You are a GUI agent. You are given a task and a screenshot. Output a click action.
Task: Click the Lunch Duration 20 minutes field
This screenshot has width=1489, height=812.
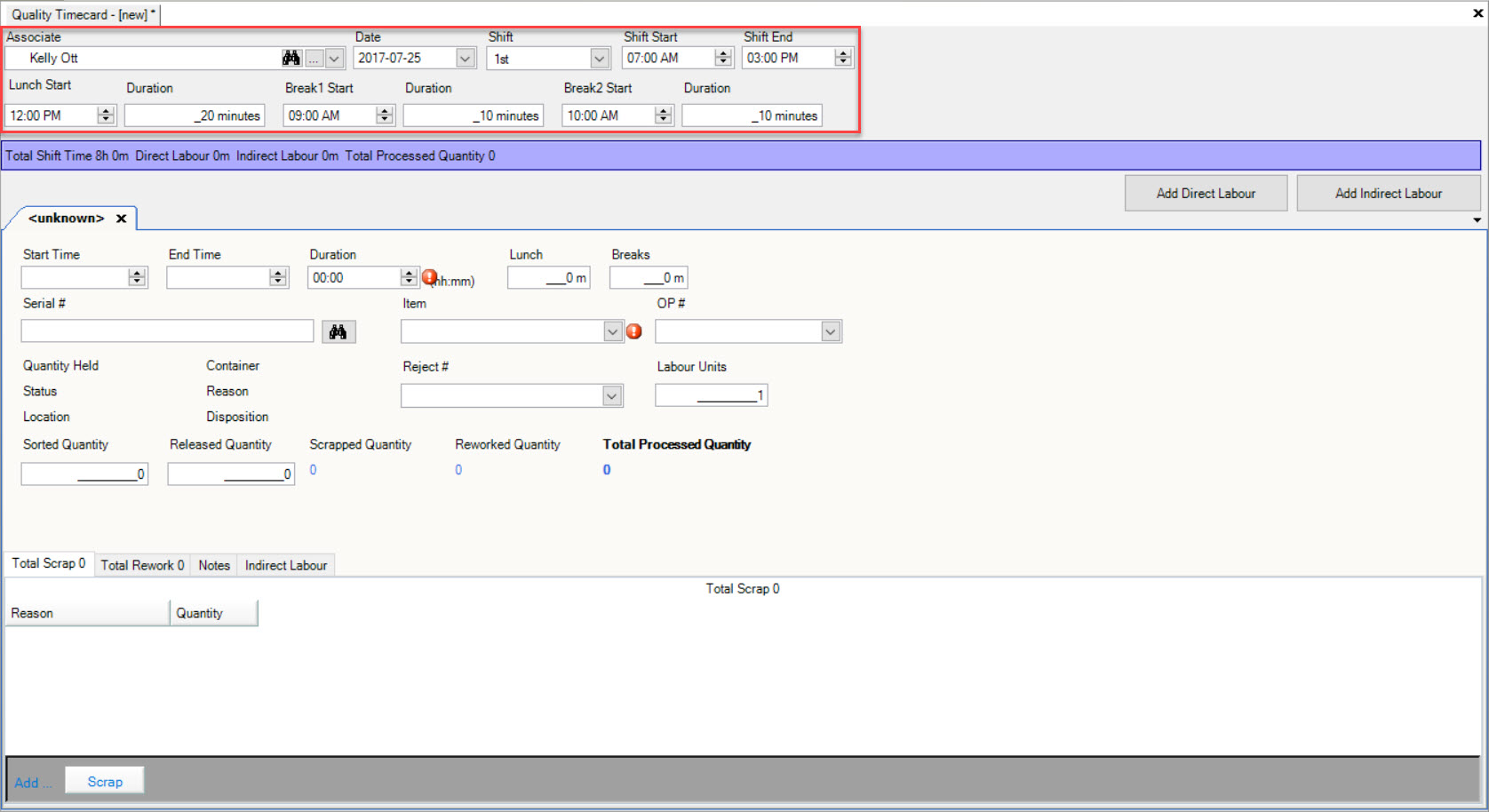tap(195, 115)
